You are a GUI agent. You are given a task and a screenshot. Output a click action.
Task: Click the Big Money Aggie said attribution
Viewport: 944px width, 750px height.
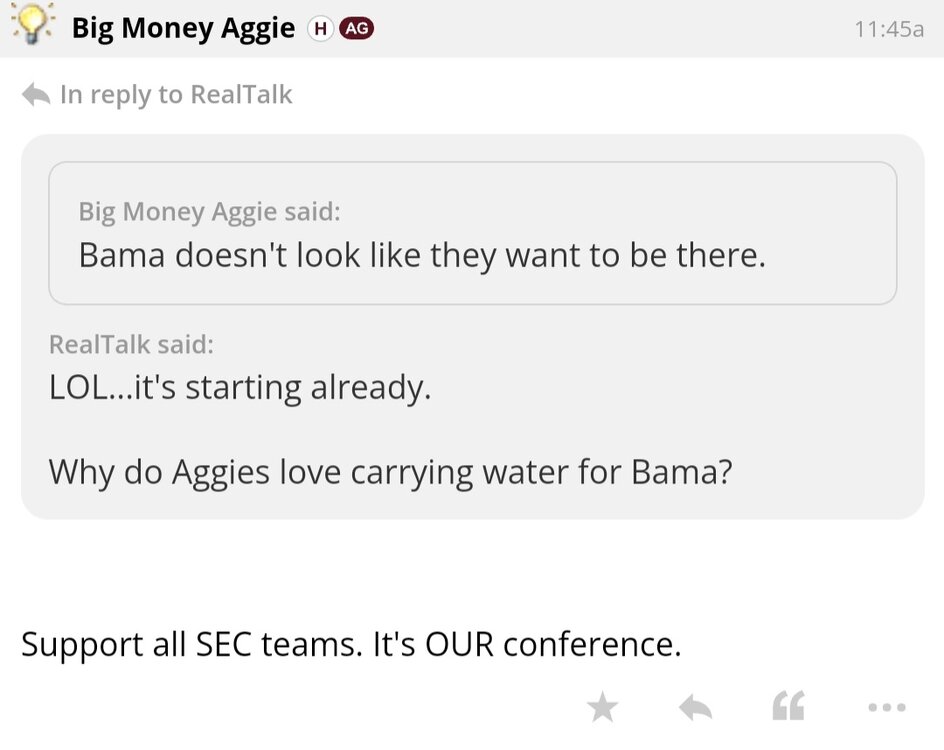click(x=209, y=212)
